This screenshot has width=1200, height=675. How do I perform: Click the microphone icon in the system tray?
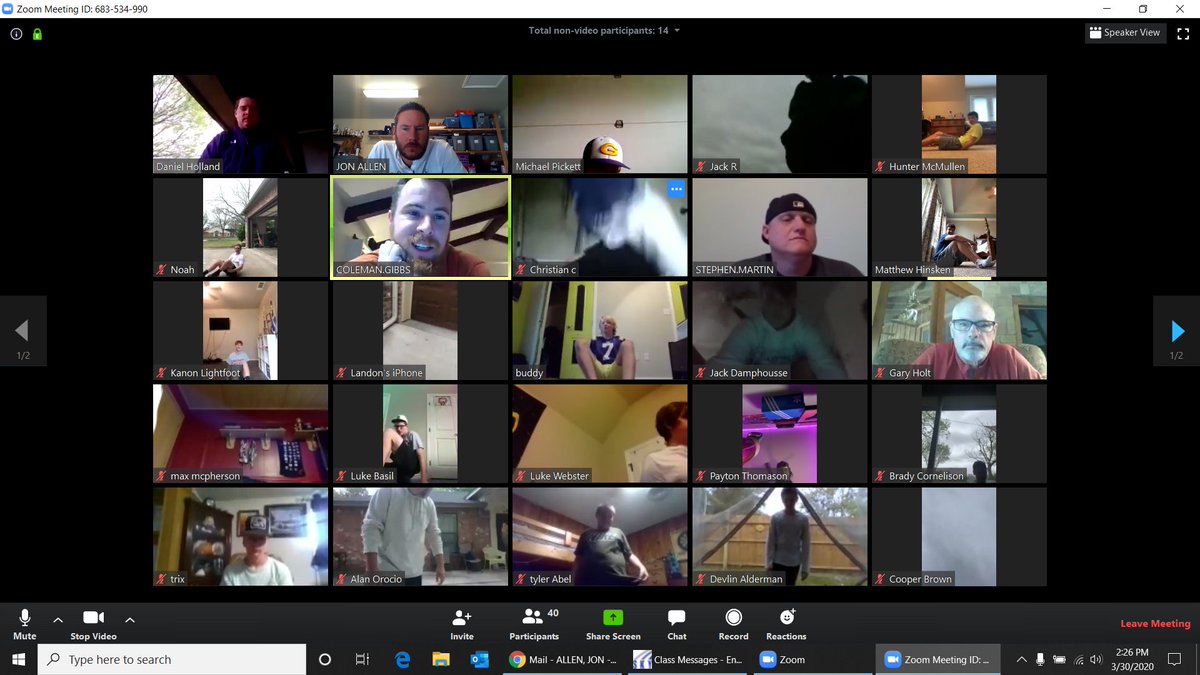tap(1040, 659)
